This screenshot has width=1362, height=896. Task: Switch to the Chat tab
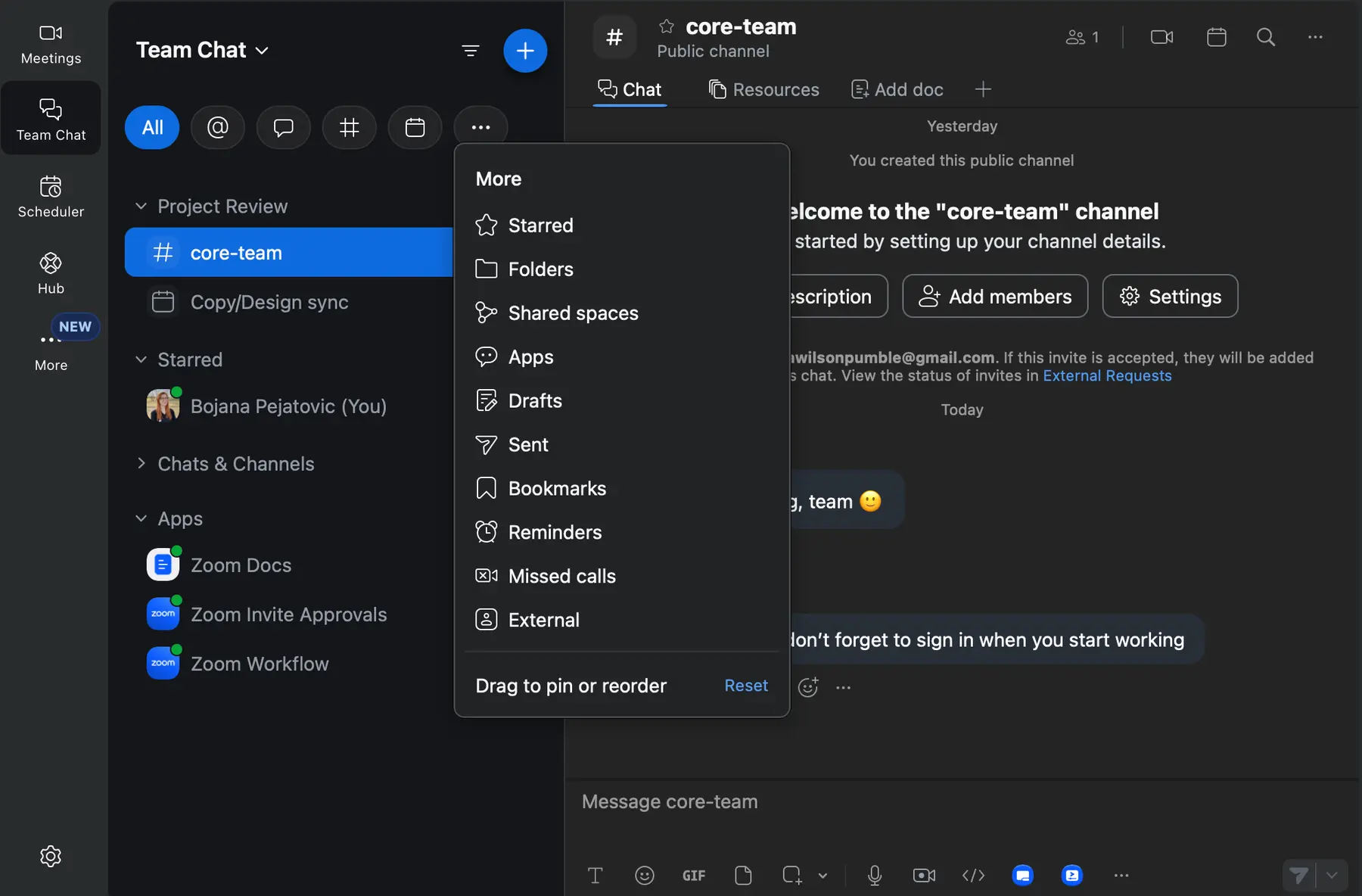coord(630,89)
